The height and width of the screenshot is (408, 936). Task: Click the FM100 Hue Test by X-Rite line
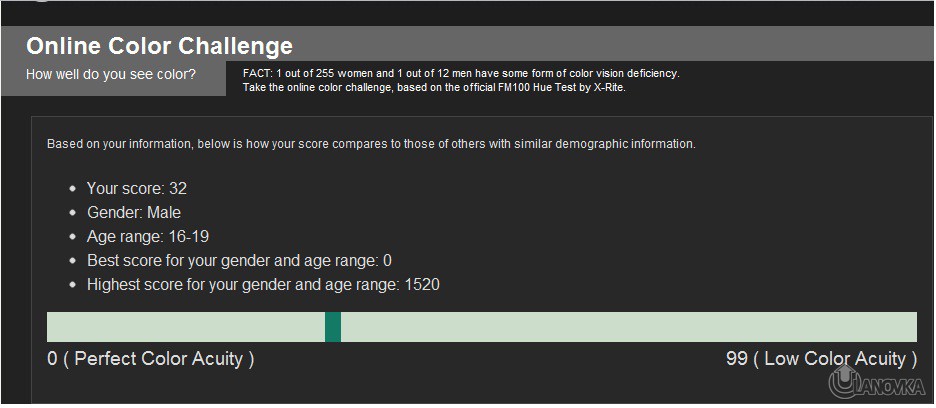coord(435,88)
